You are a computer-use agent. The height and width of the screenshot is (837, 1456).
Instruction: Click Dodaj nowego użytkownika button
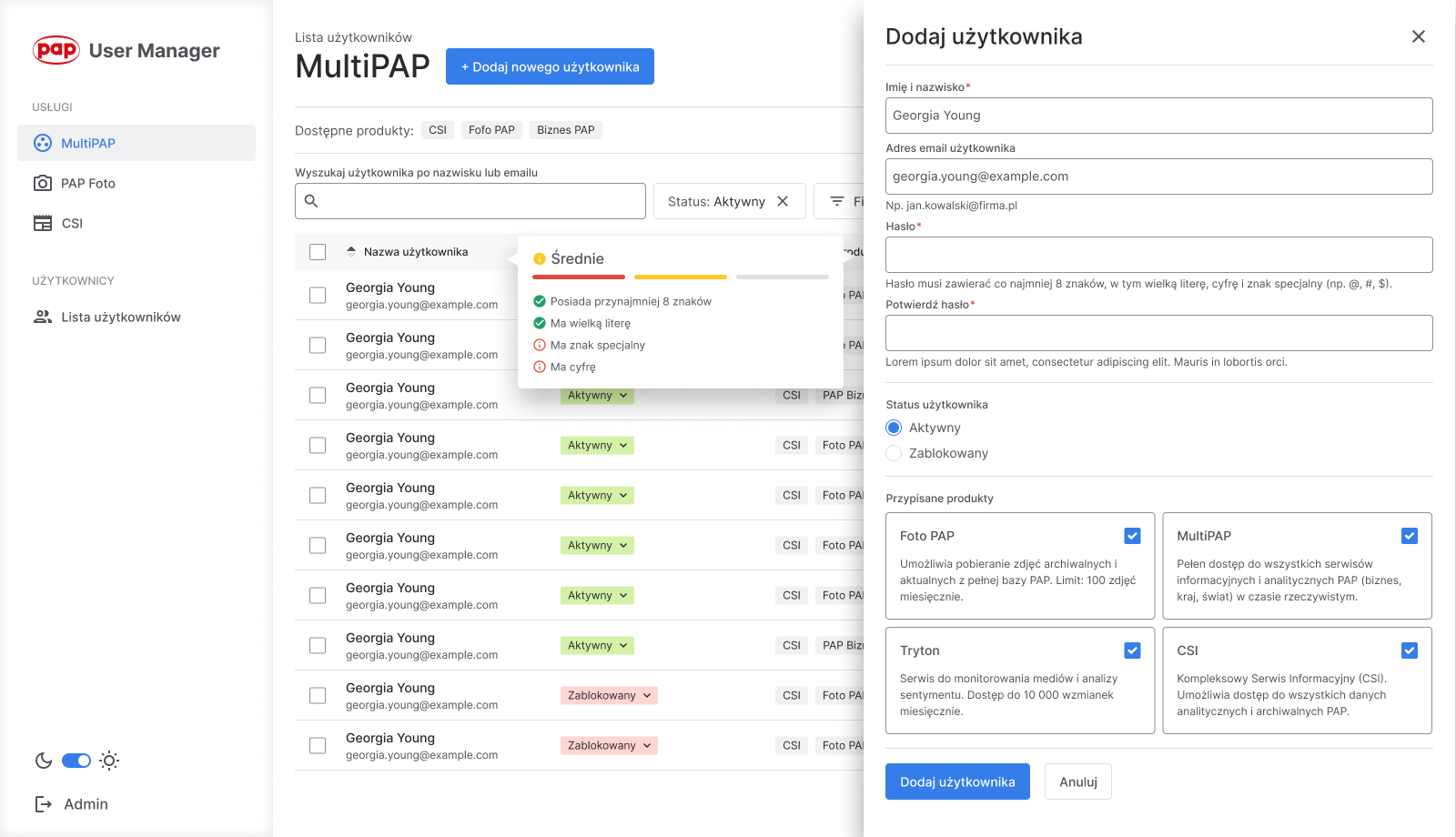[550, 66]
